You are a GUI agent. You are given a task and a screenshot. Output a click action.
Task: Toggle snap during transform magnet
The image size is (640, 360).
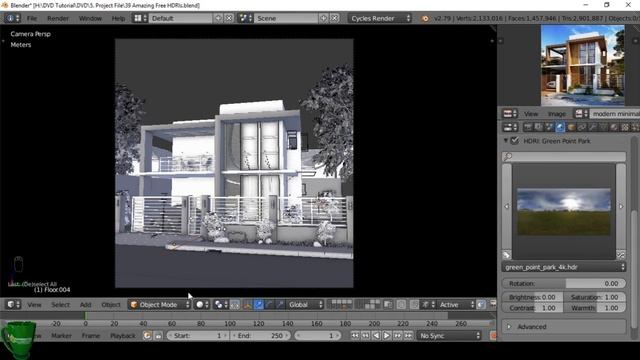pyautogui.click(x=414, y=304)
